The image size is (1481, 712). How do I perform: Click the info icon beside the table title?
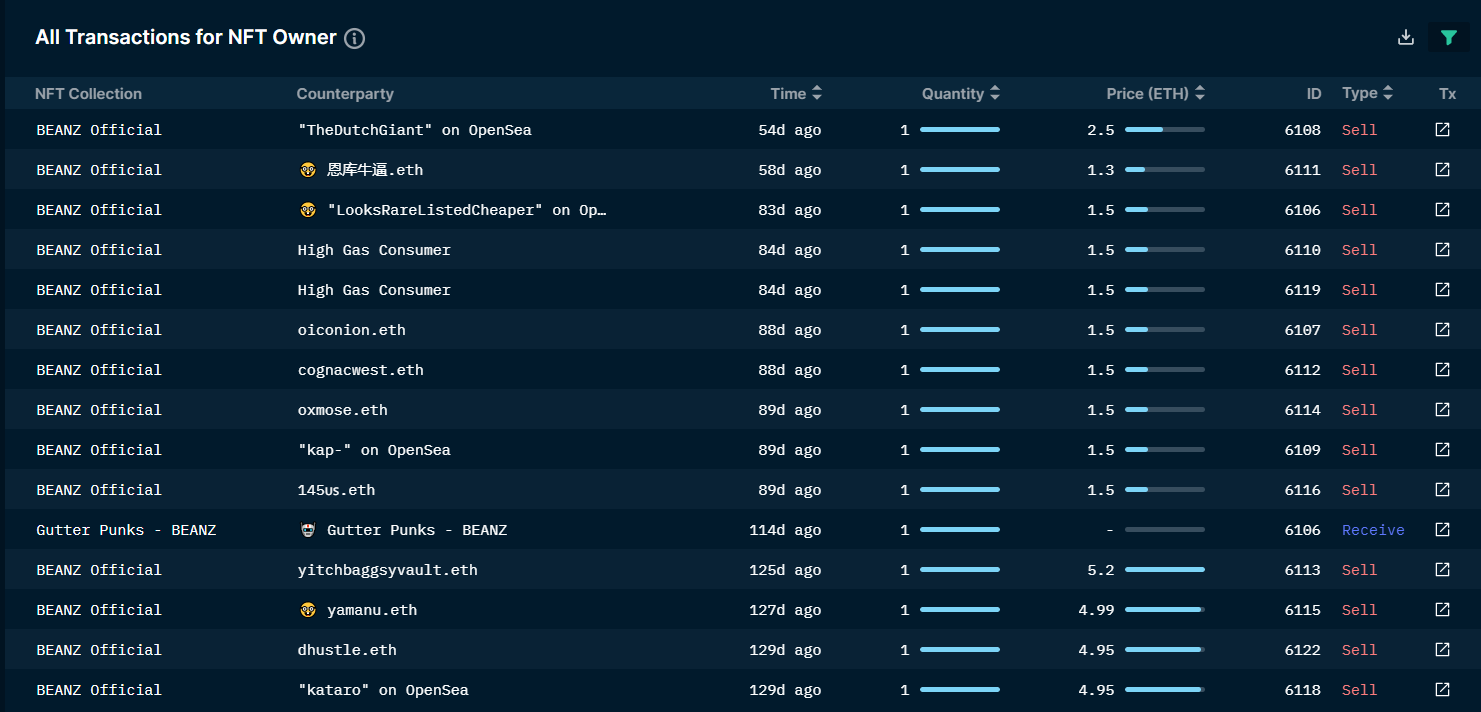click(x=354, y=38)
